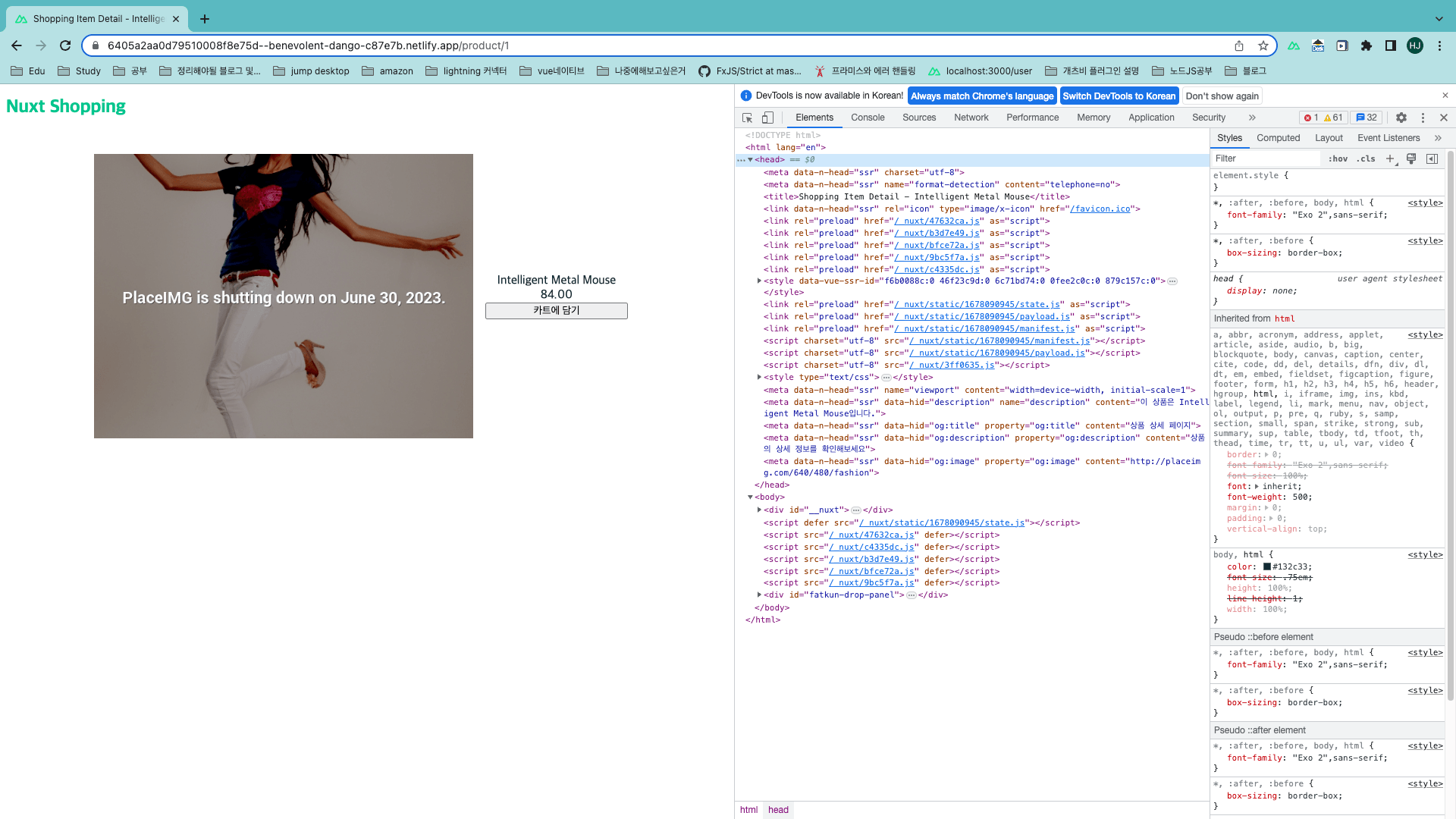The height and width of the screenshot is (819, 1456).
Task: Focus the Styles filter input field
Action: click(x=1266, y=158)
